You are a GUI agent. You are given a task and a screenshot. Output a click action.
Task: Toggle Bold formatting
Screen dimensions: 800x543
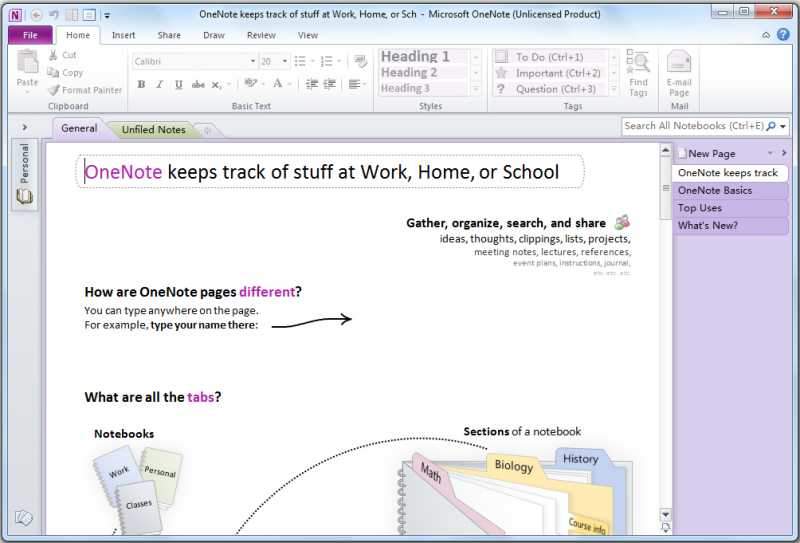[141, 84]
